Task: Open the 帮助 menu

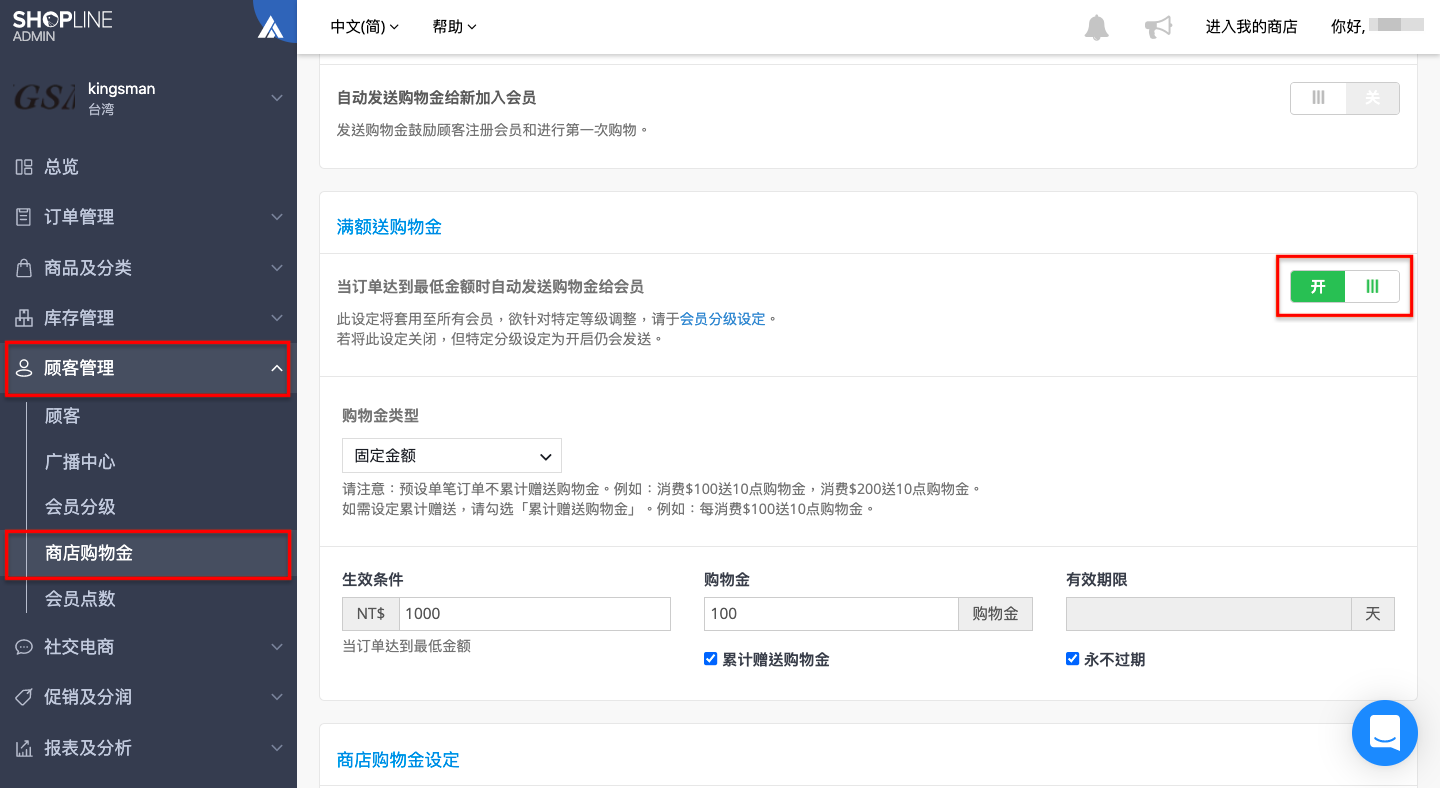Action: point(455,27)
